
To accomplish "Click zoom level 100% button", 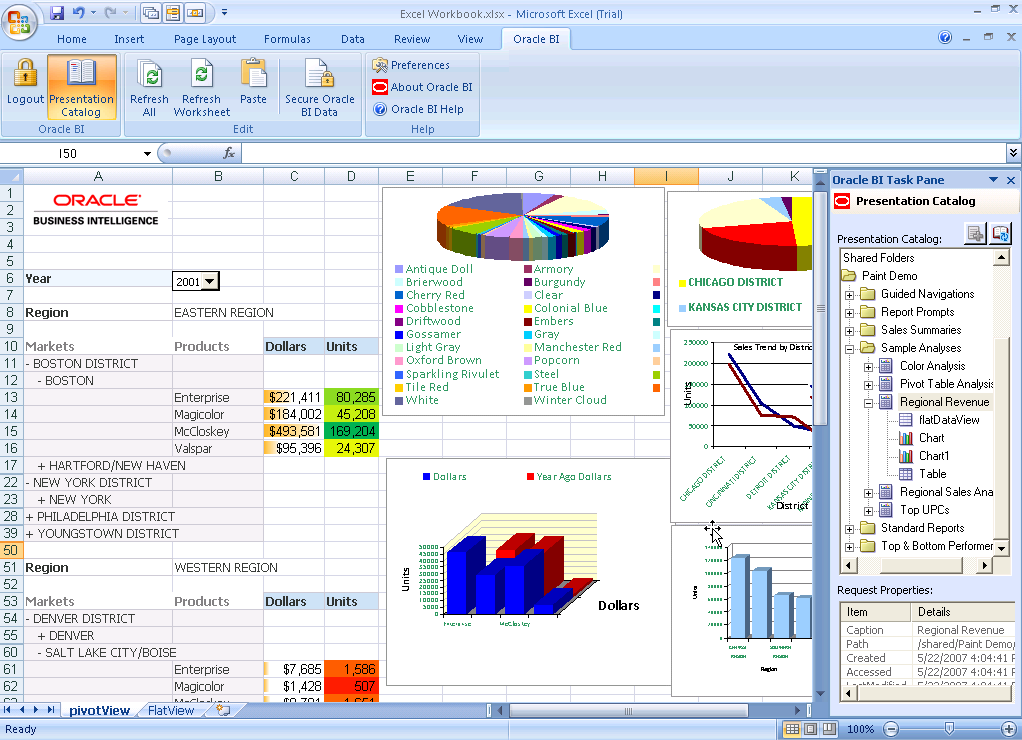I will [x=860, y=729].
